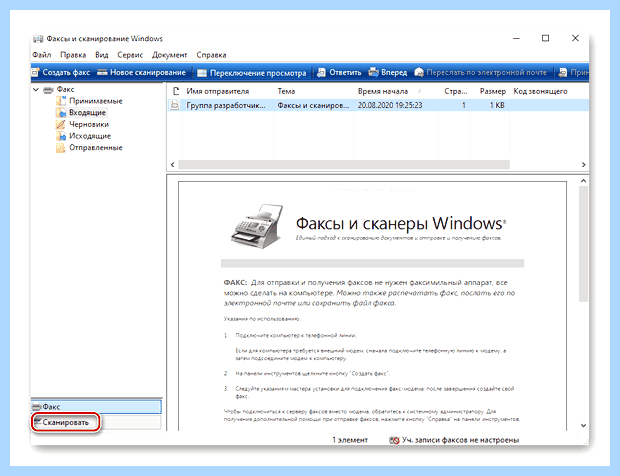Open the Документ menu
Viewport: 620px width, 476px height.
[x=169, y=55]
